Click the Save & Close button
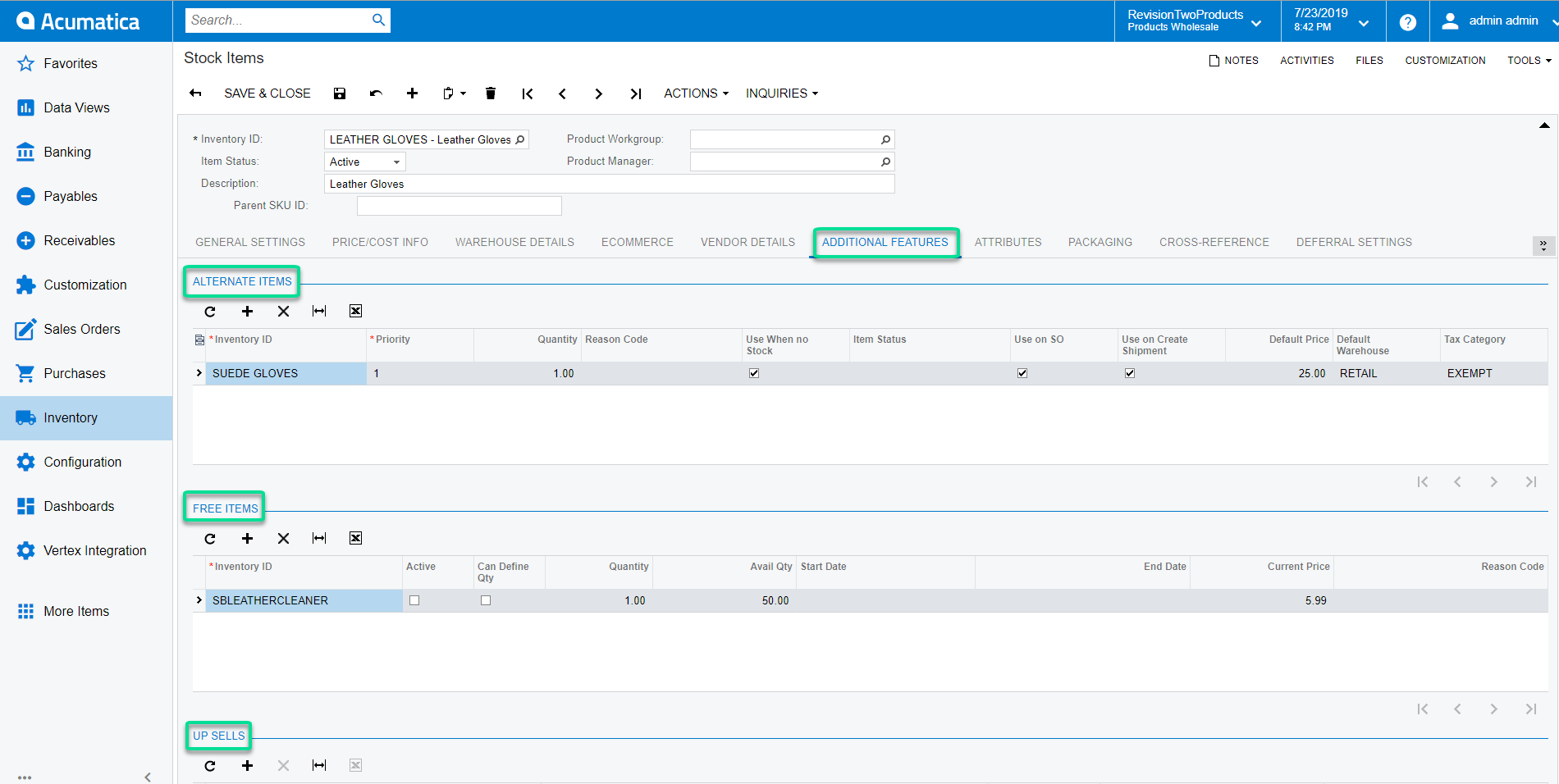 [267, 93]
